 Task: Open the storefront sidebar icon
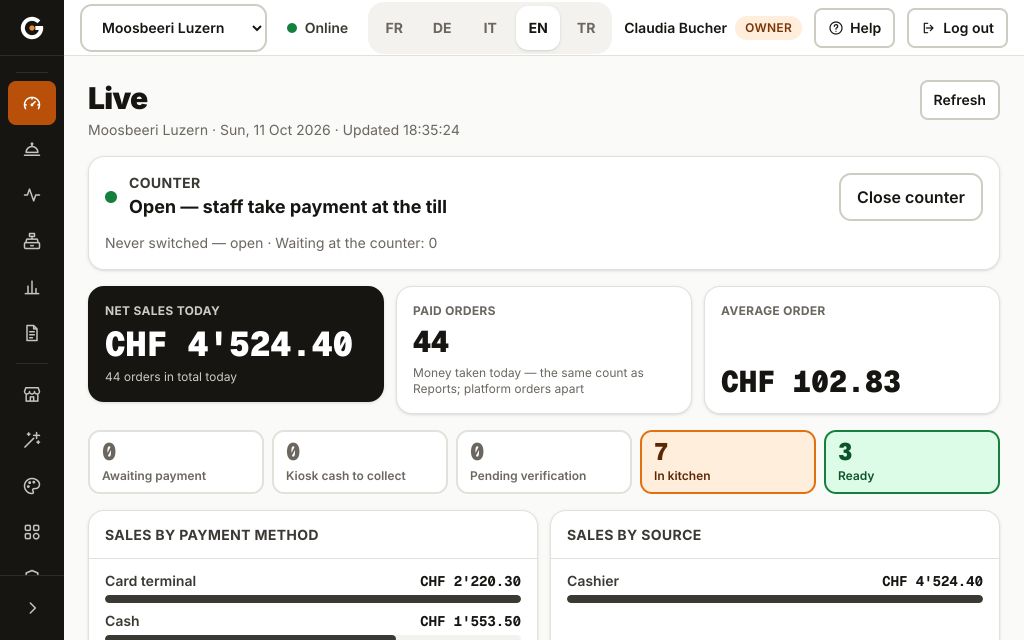(x=31, y=394)
